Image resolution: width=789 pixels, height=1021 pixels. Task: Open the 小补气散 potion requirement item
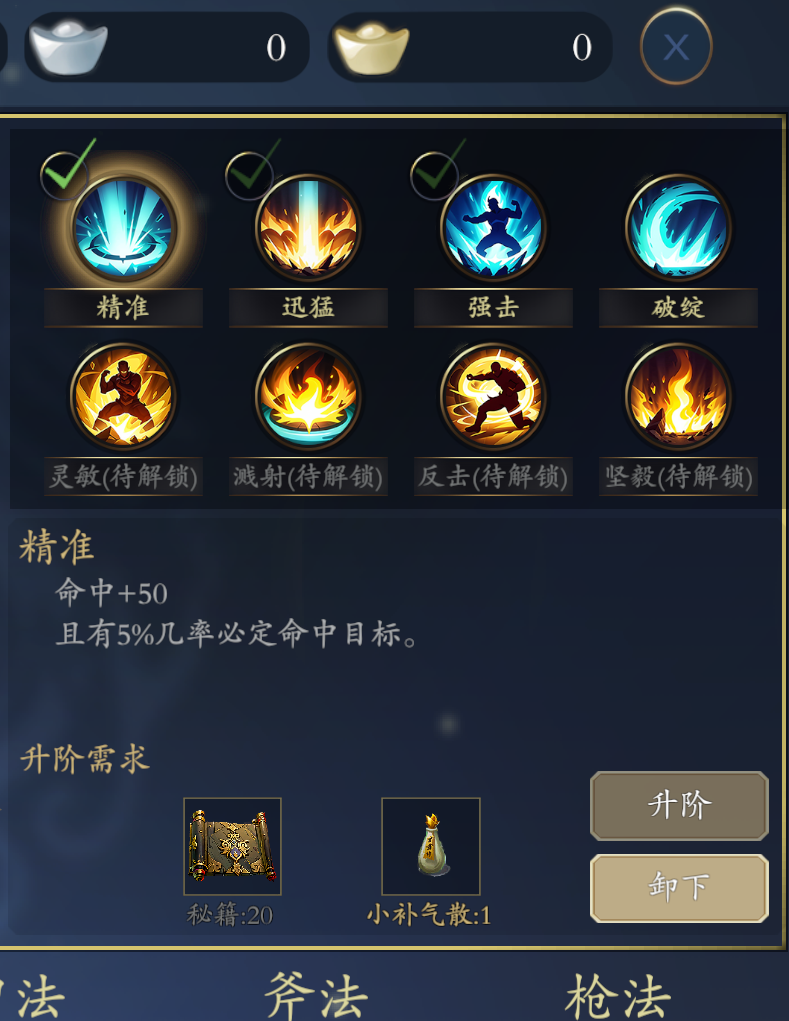[430, 846]
